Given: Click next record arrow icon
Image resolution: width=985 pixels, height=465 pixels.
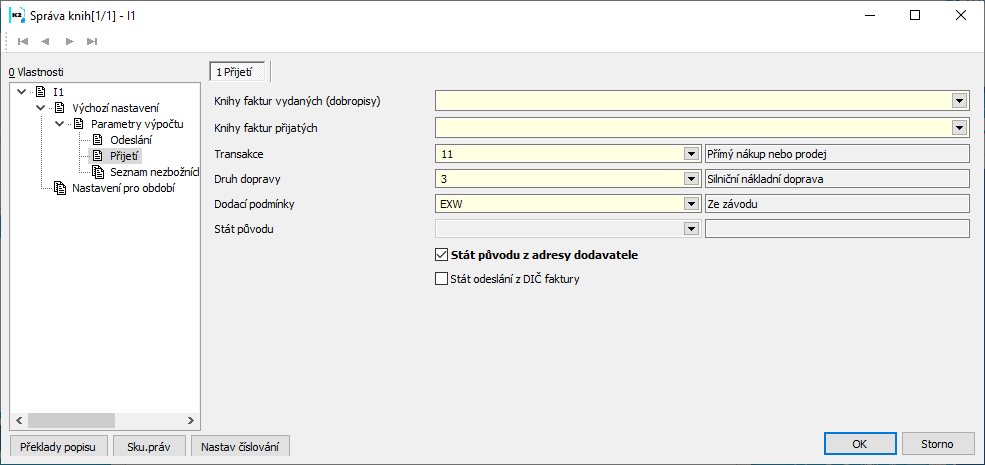Looking at the screenshot, I should tap(69, 41).
